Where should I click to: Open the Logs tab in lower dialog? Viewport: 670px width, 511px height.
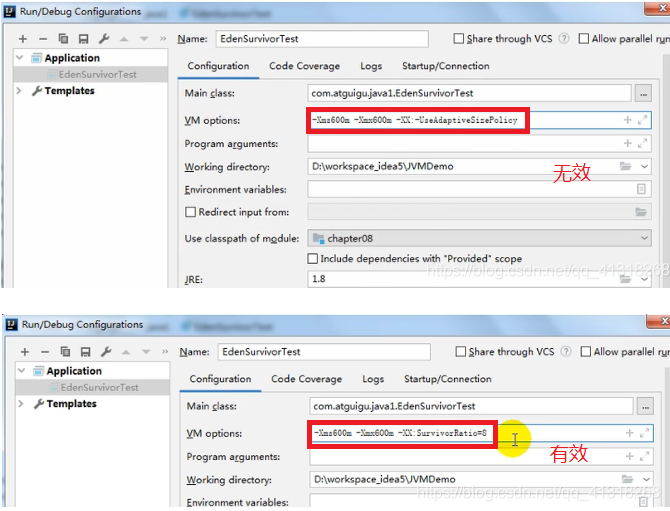point(373,379)
